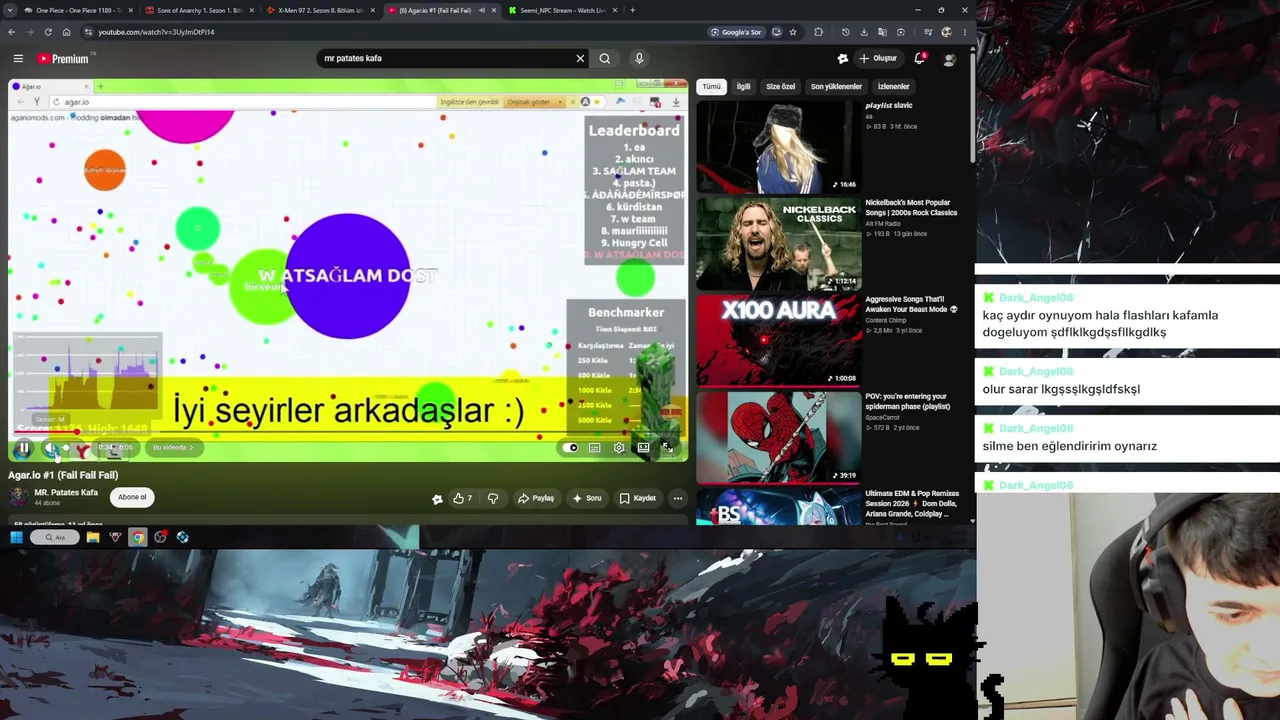Clear the search query with the X

pos(580,58)
